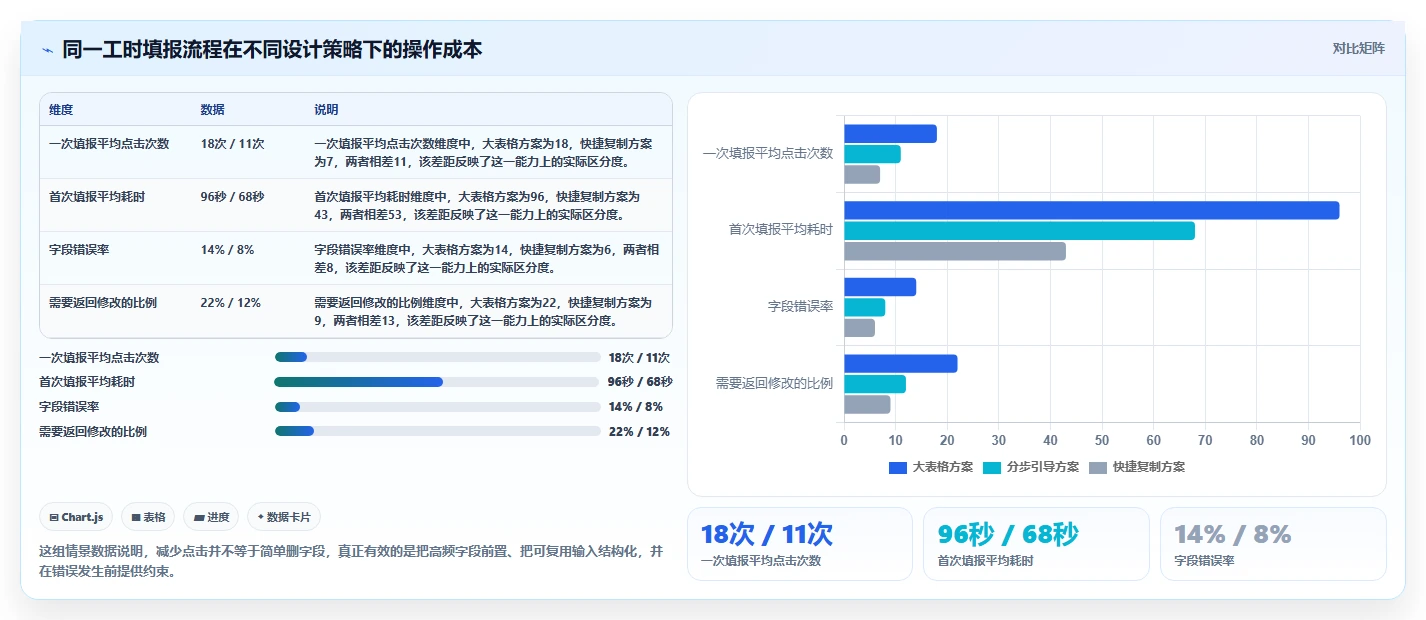Click the table value 14% / 8%
Screen dimensions: 1426x620
pyautogui.click(x=227, y=250)
